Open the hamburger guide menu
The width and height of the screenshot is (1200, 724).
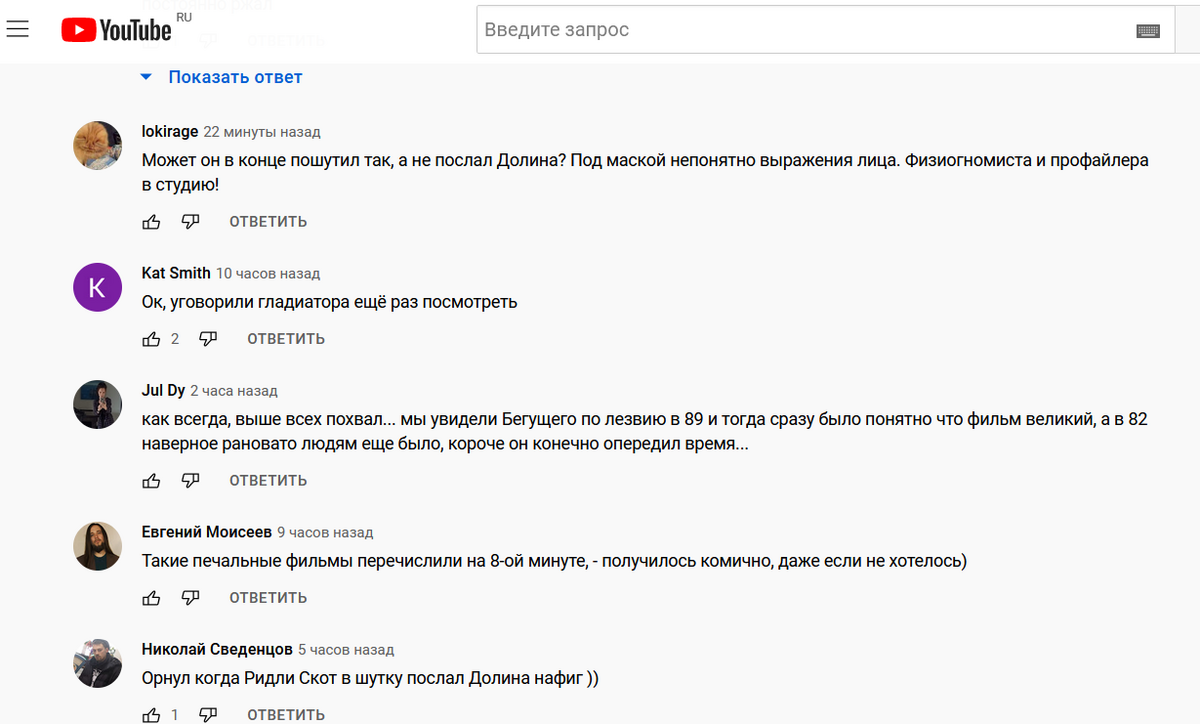tap(18, 30)
